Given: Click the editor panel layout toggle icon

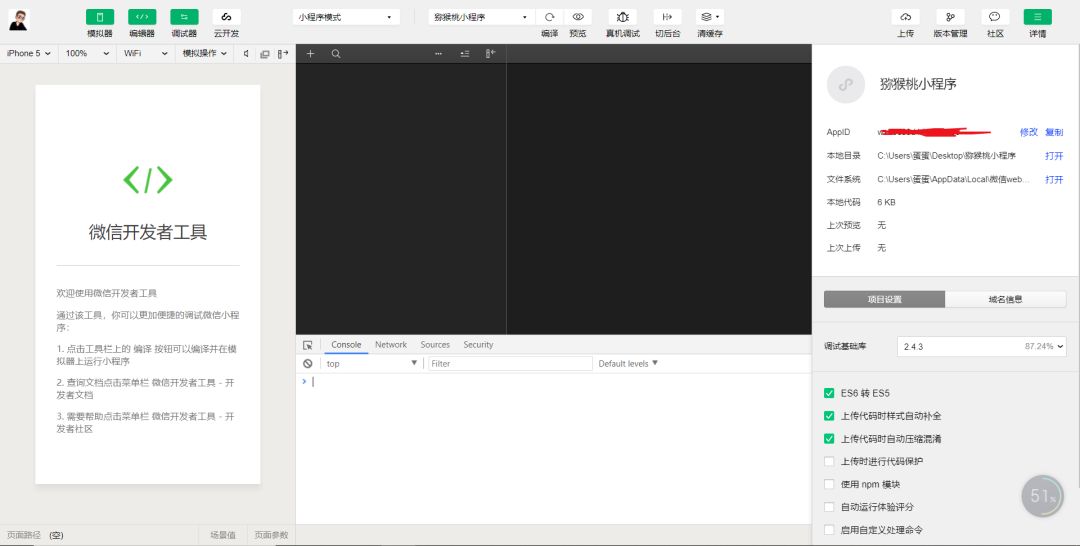Looking at the screenshot, I should click(x=490, y=54).
